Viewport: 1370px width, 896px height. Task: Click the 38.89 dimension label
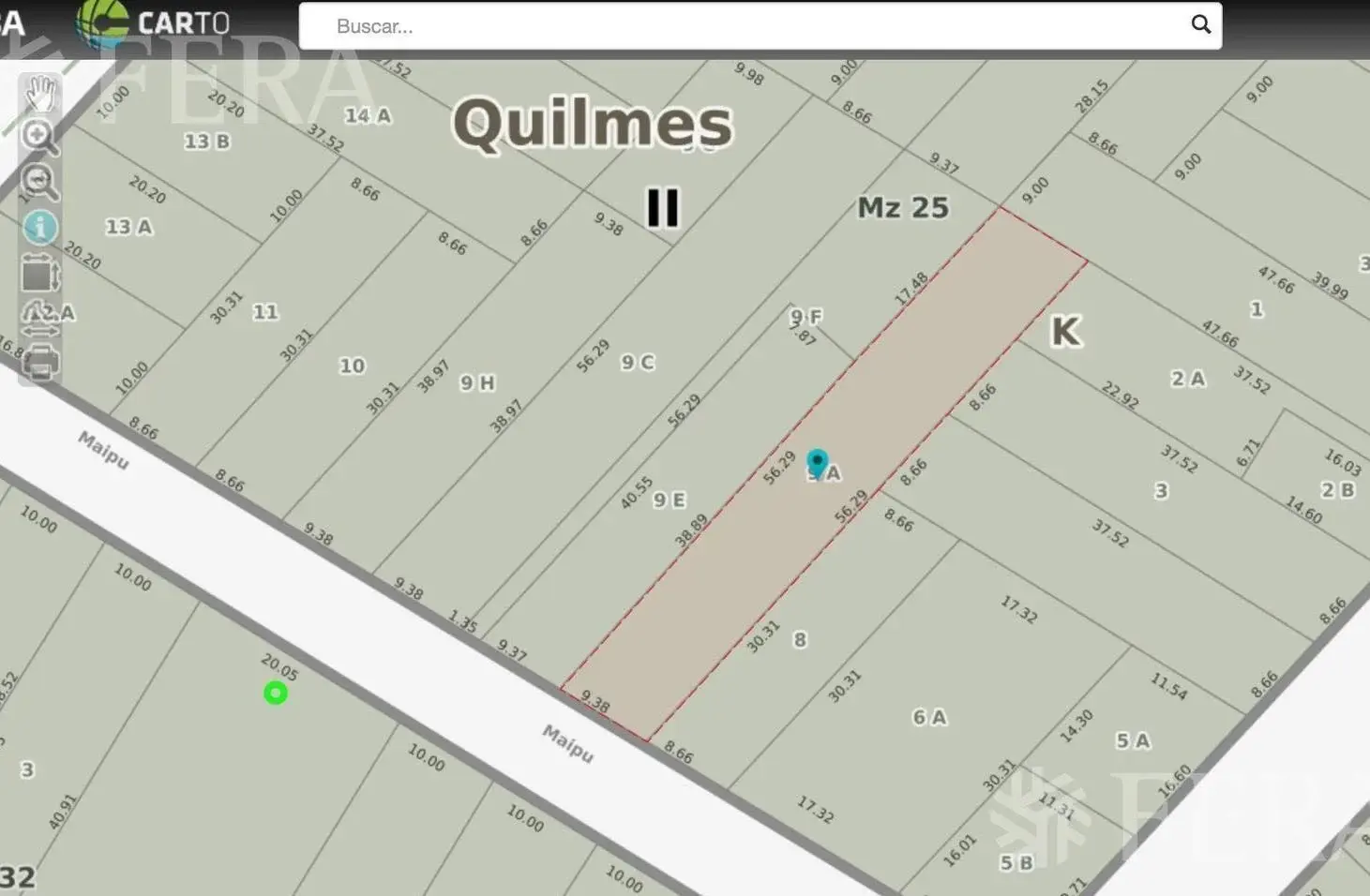[x=691, y=530]
